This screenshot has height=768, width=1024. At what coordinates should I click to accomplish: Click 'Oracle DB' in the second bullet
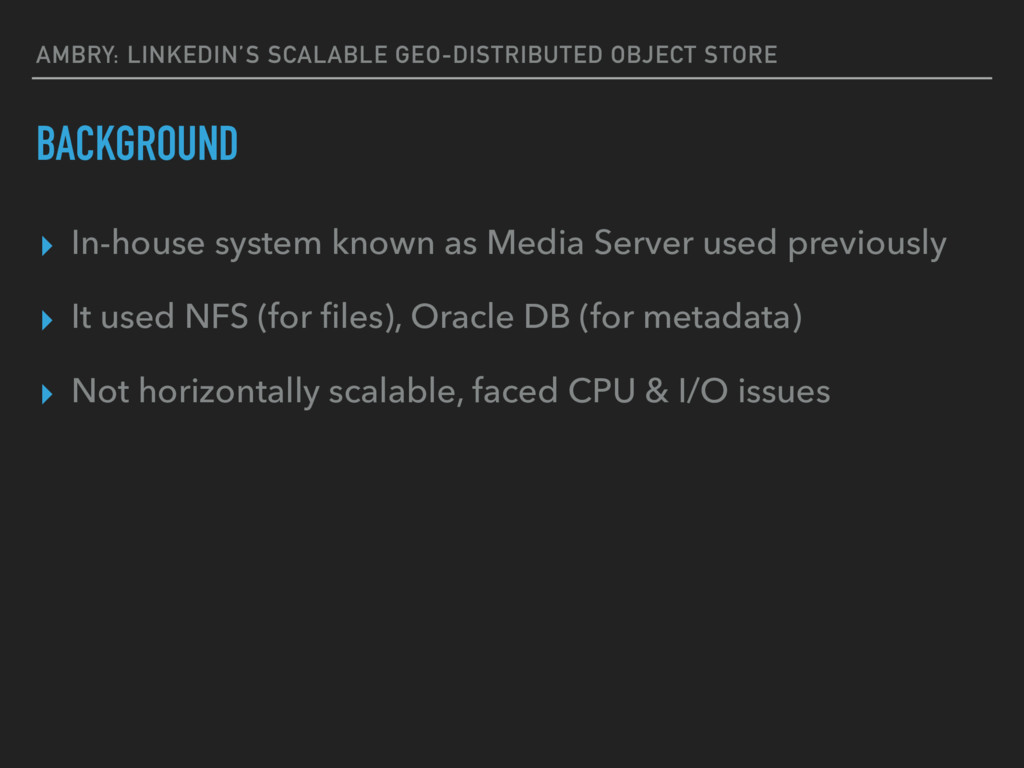490,317
